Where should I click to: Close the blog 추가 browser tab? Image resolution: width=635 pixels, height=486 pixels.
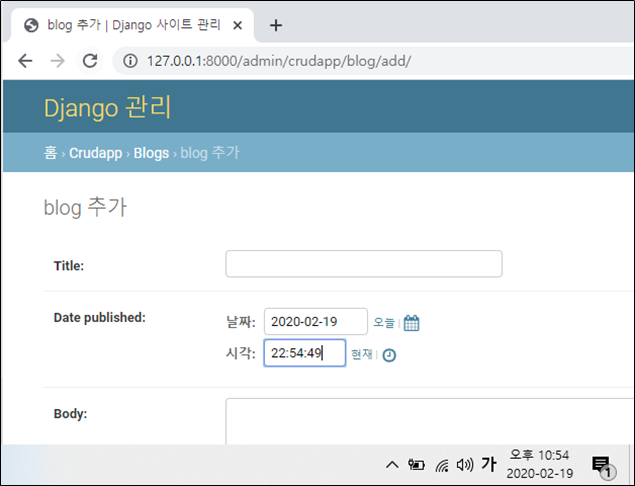click(x=238, y=26)
